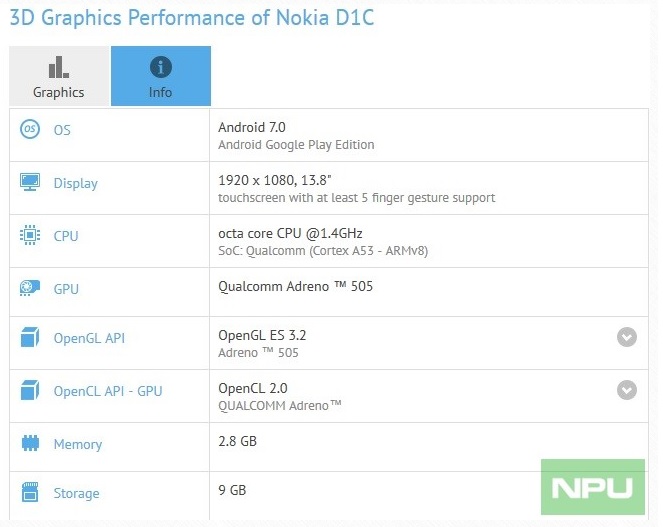Select the Info tab
The width and height of the screenshot is (663, 527).
point(161,76)
